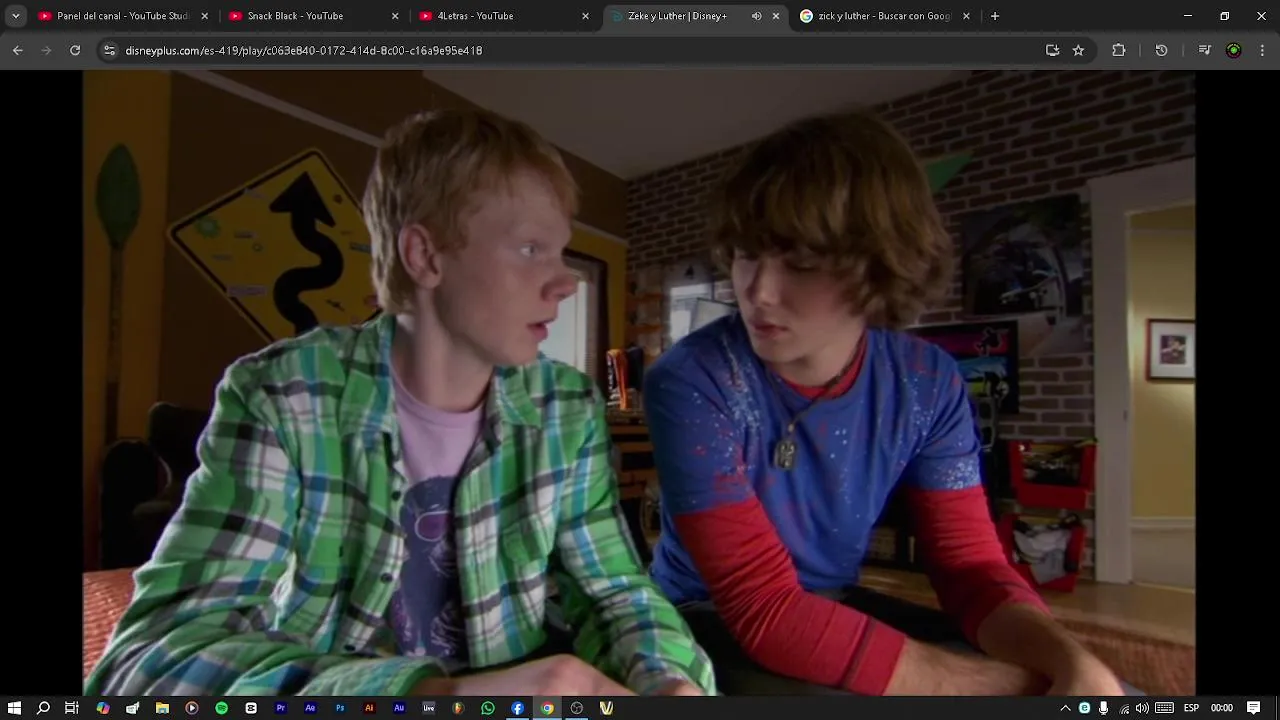Open a new browser tab
Viewport: 1280px width, 720px height.
(994, 16)
